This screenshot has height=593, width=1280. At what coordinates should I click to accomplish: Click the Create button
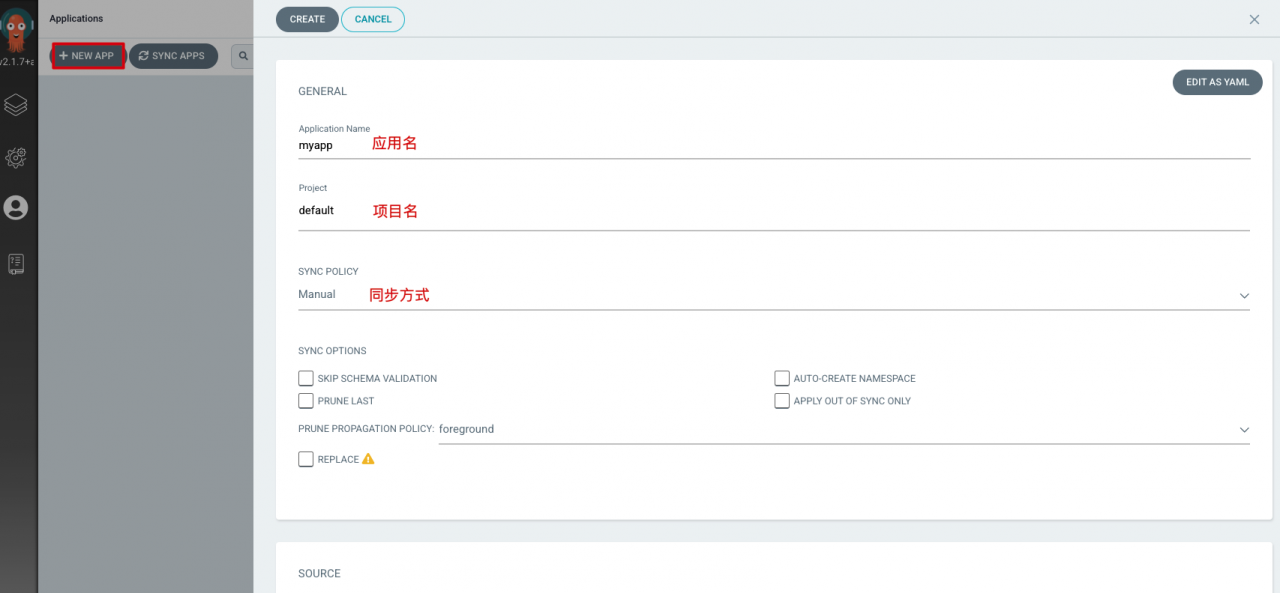307,19
